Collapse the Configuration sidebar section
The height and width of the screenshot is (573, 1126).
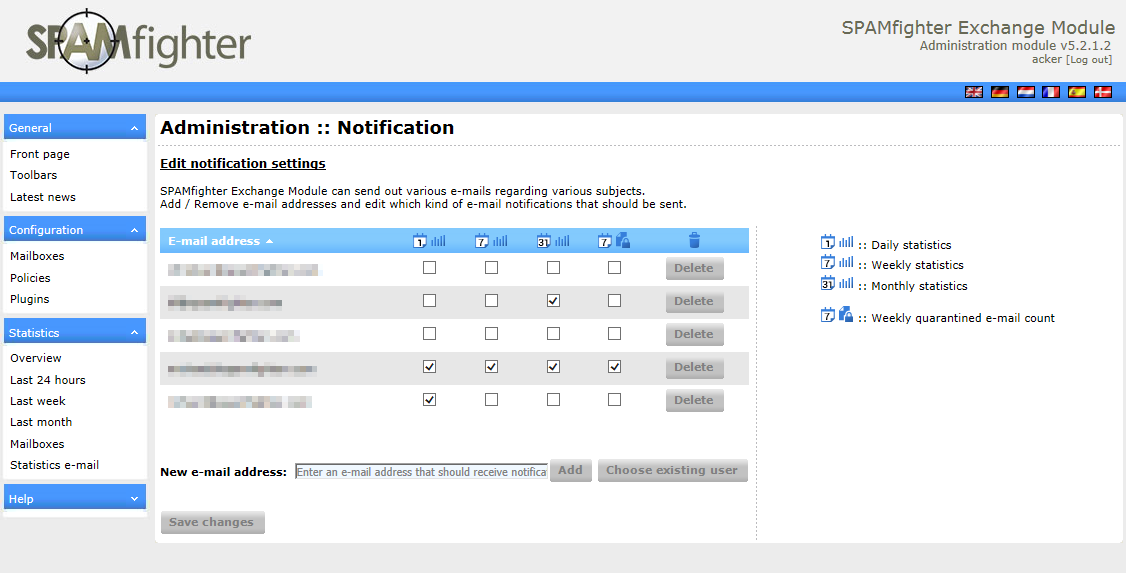click(x=134, y=230)
